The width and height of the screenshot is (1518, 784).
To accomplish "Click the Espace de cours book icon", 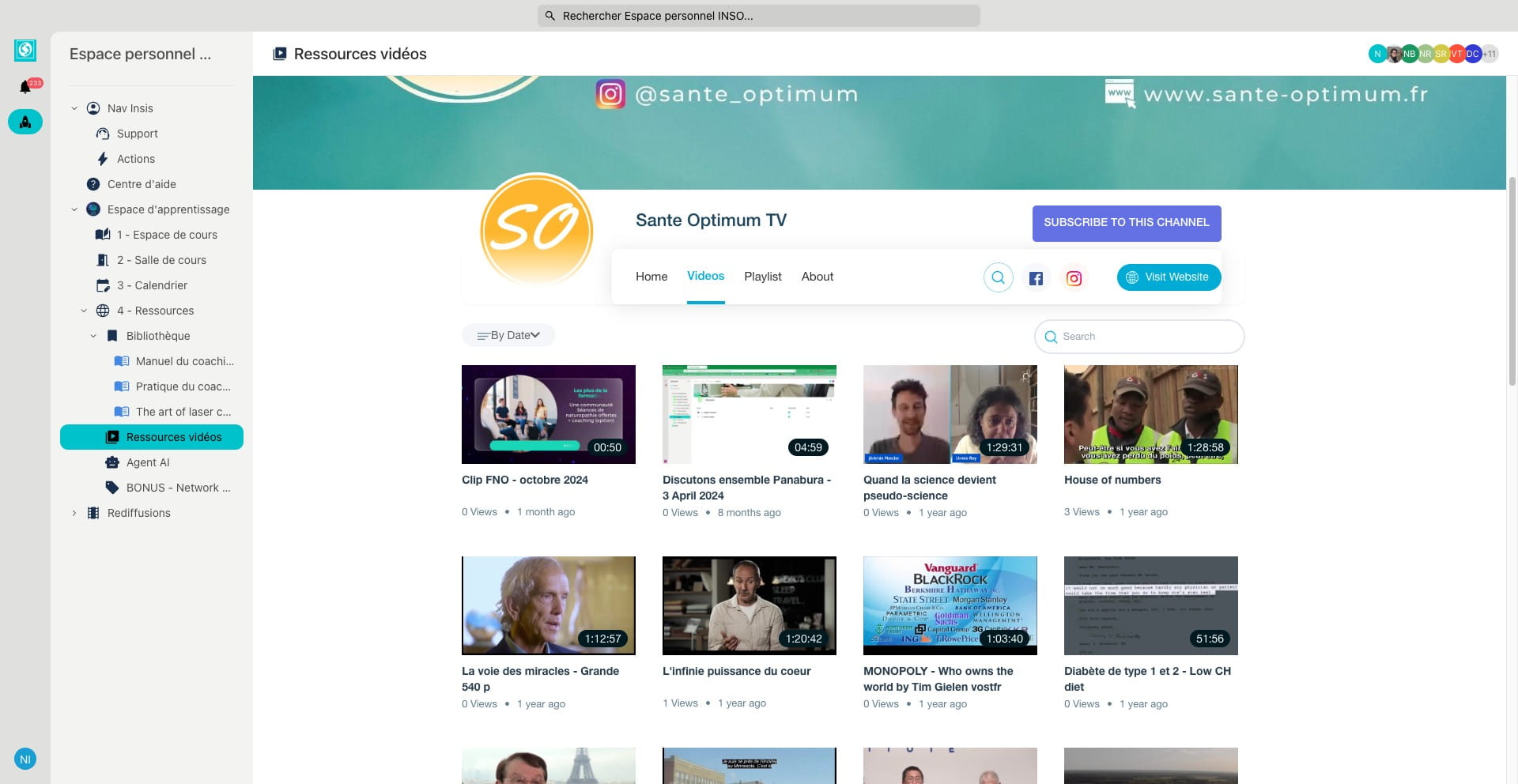I will point(103,235).
